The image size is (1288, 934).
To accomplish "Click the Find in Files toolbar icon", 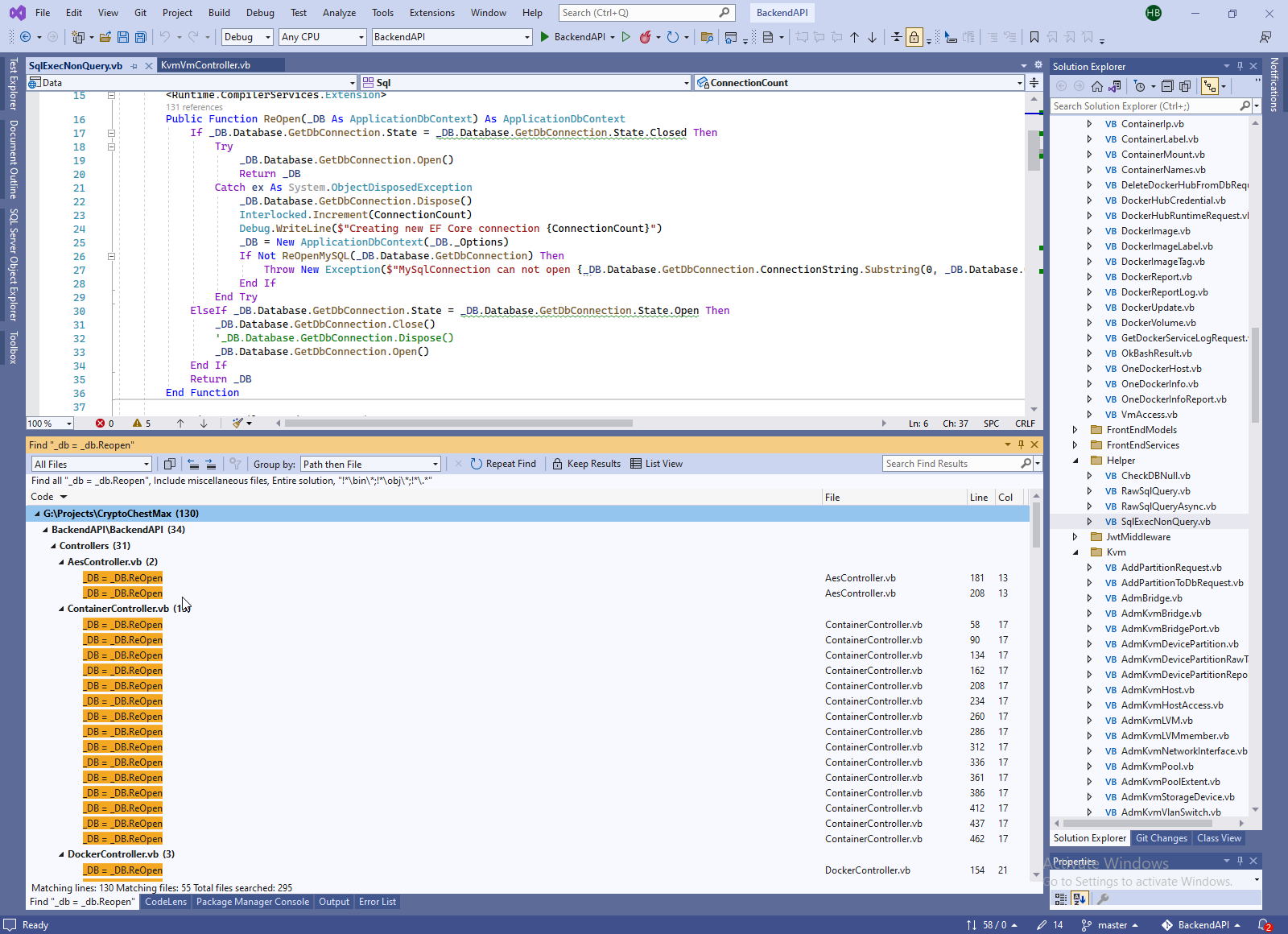I will coord(707,37).
